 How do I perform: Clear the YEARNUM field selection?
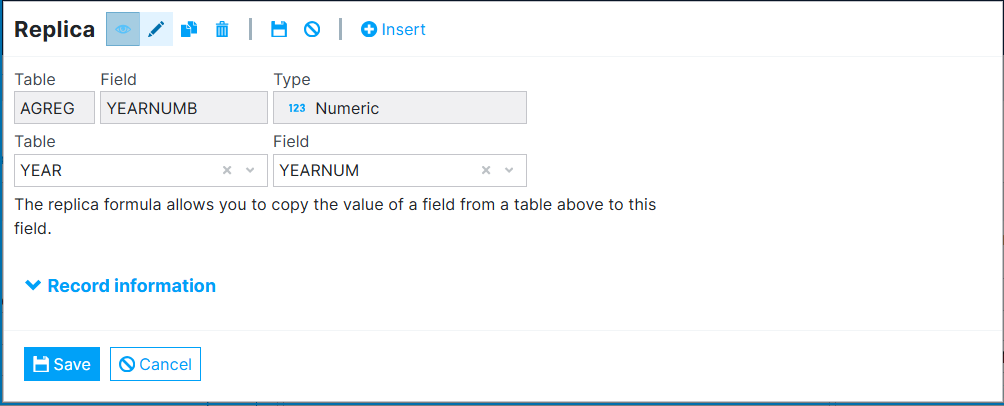click(486, 170)
